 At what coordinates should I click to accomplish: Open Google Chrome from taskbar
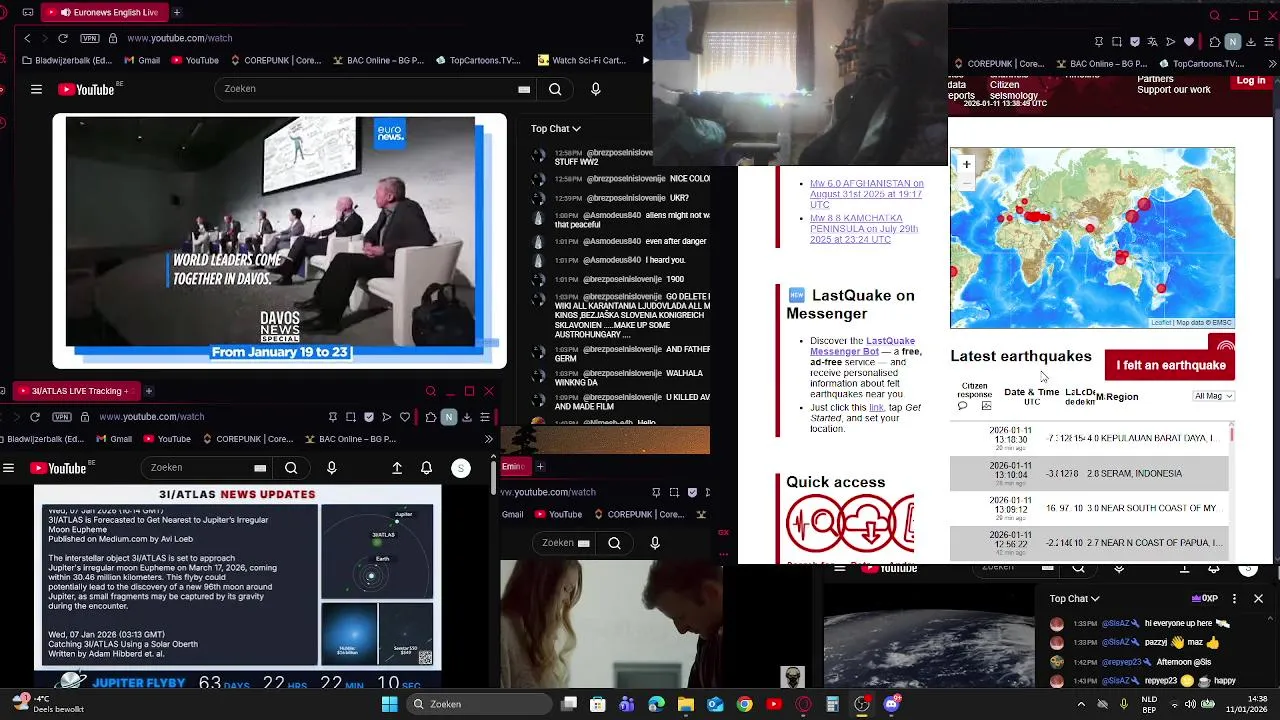click(x=744, y=704)
